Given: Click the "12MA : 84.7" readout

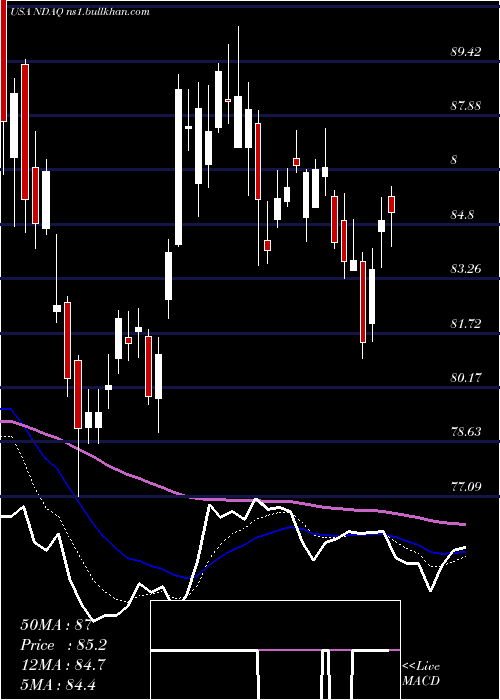Looking at the screenshot, I should [x=63, y=664].
